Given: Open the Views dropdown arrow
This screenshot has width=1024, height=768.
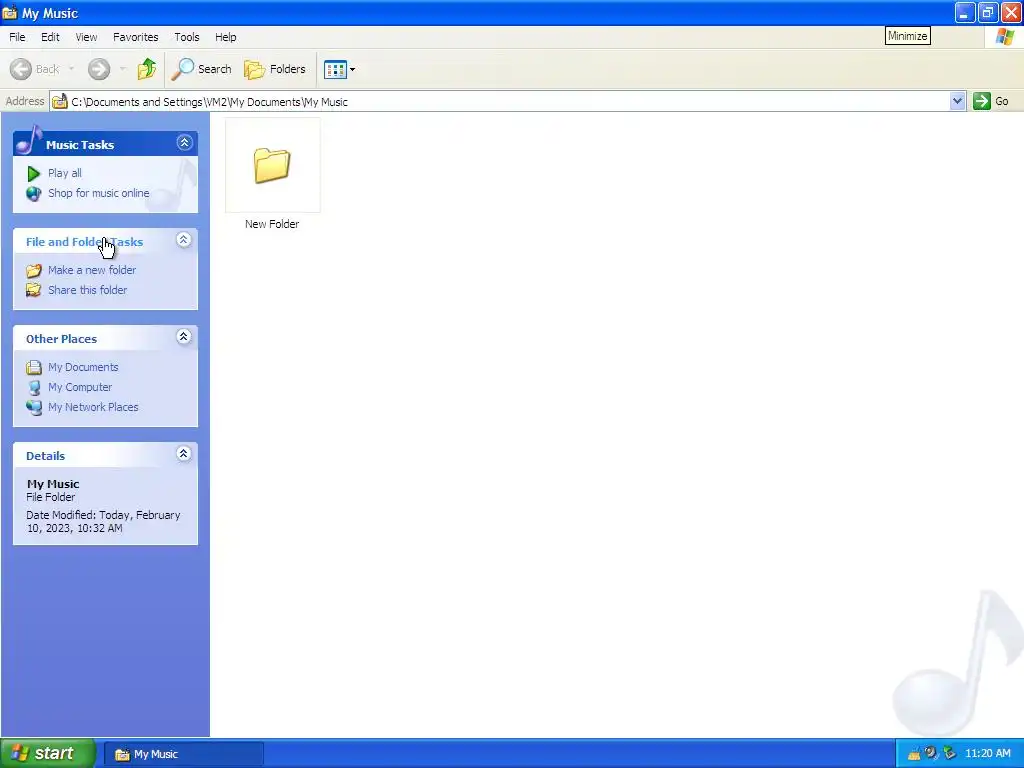Looking at the screenshot, I should point(353,69).
